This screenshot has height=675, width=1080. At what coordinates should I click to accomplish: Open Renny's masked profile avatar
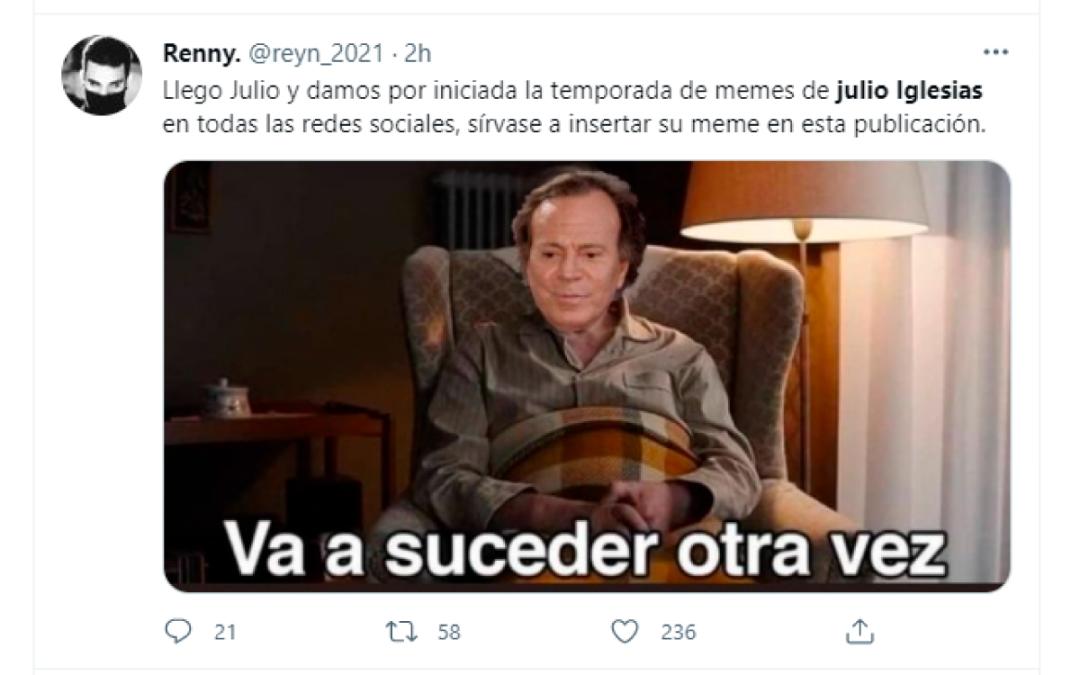(x=102, y=75)
